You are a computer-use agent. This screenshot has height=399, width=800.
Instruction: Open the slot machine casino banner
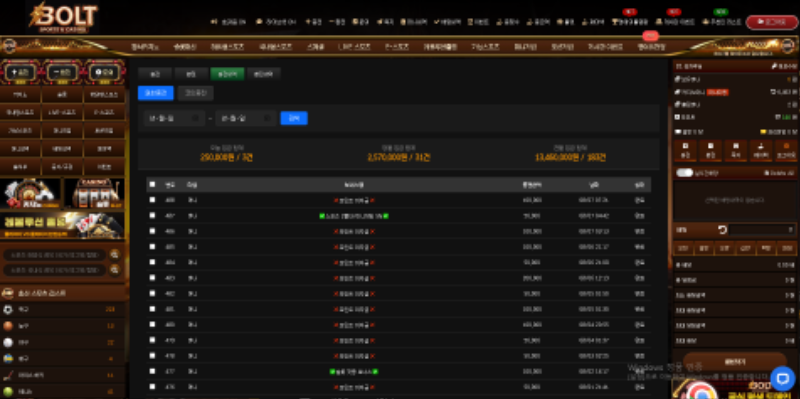pos(94,193)
